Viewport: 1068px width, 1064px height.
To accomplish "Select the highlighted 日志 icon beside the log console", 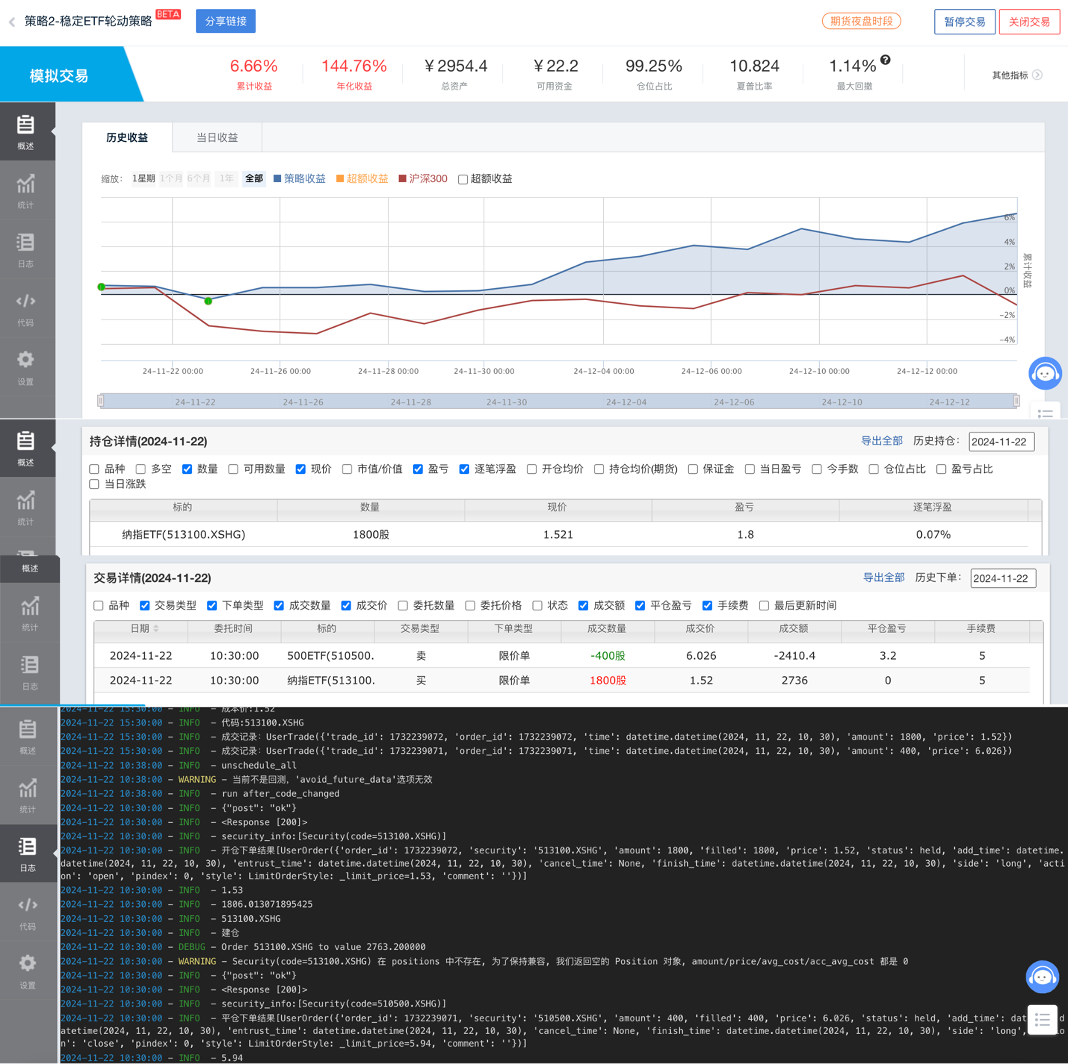I will click(x=27, y=853).
